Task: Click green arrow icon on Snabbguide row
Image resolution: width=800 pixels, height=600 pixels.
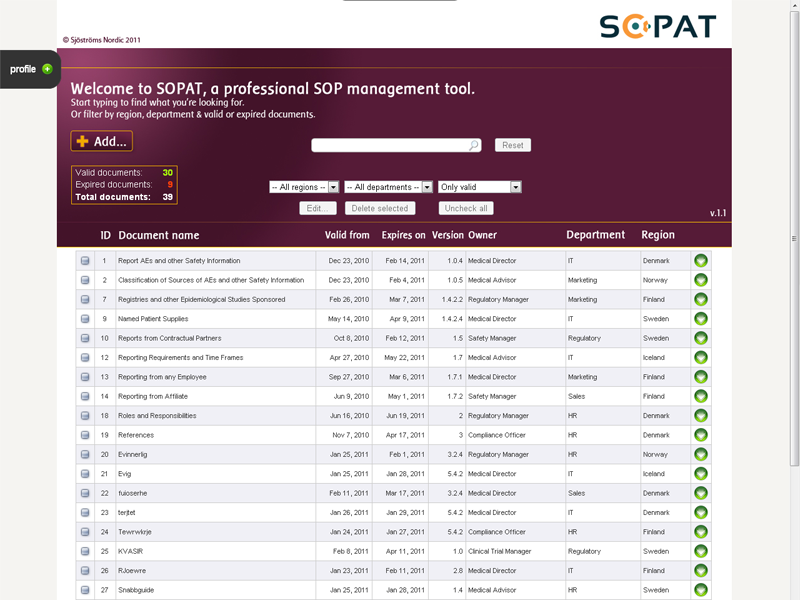Action: point(701,590)
